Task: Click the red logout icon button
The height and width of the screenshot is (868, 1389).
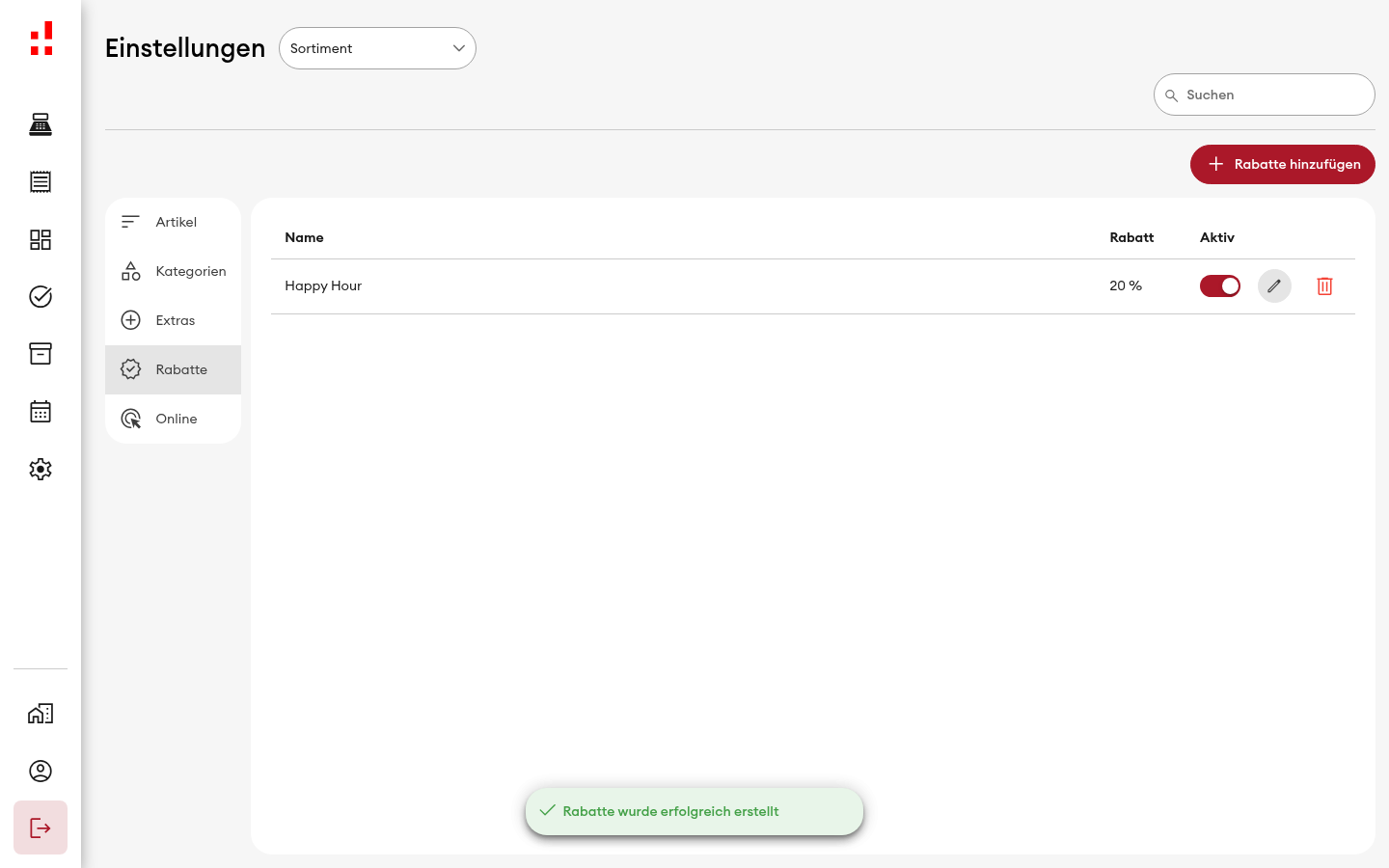Action: 41,827
